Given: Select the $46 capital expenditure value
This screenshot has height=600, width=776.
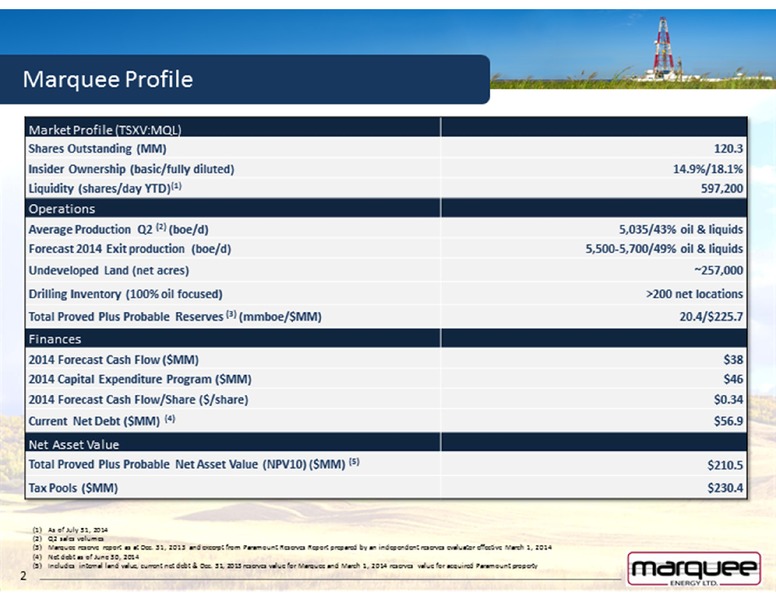Looking at the screenshot, I should [x=733, y=379].
